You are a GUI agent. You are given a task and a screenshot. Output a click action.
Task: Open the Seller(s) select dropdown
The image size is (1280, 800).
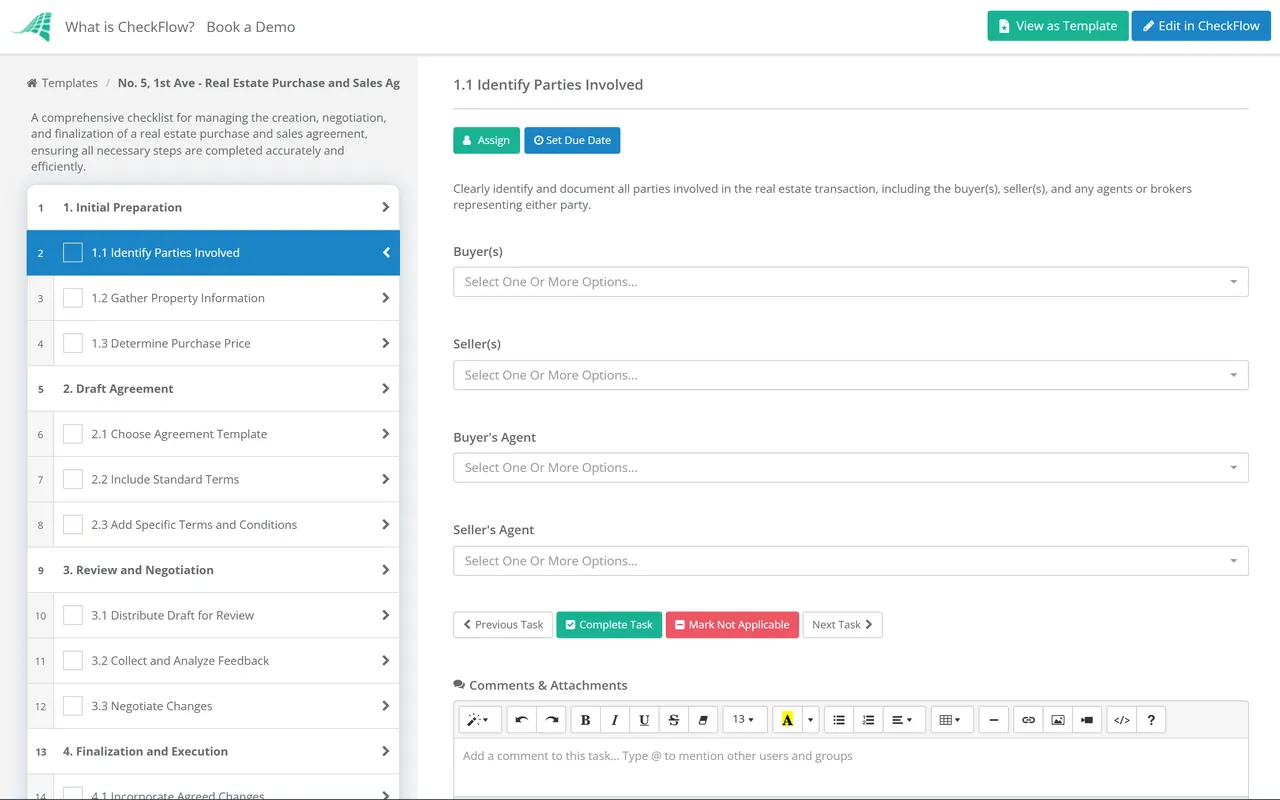851,375
